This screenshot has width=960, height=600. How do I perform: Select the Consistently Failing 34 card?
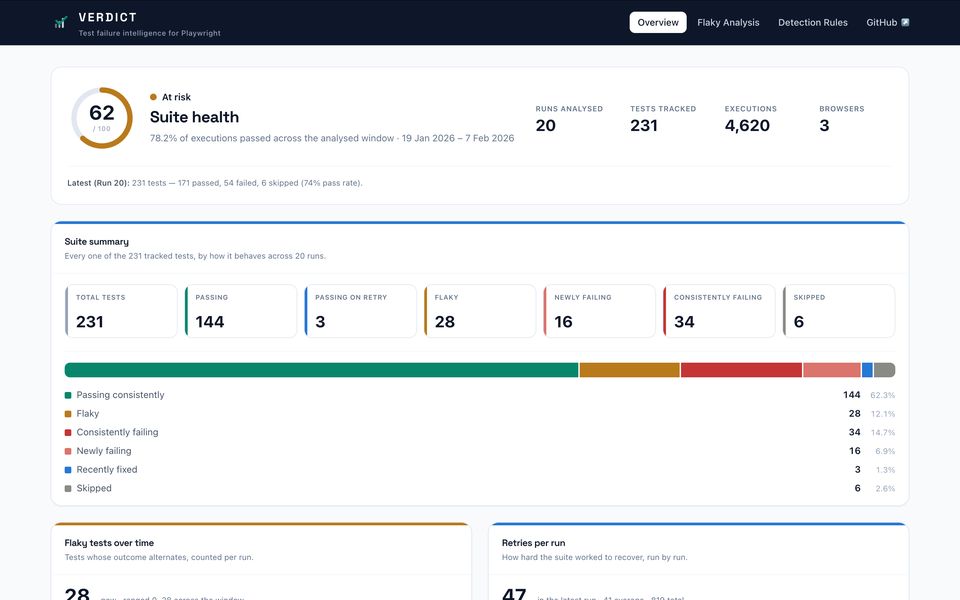coord(719,311)
